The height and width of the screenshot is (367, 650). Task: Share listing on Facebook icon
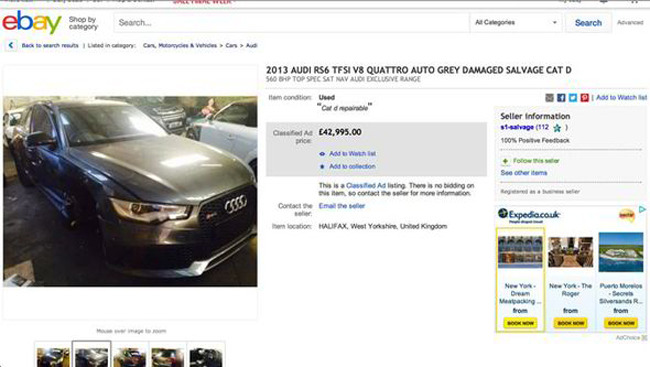point(561,98)
